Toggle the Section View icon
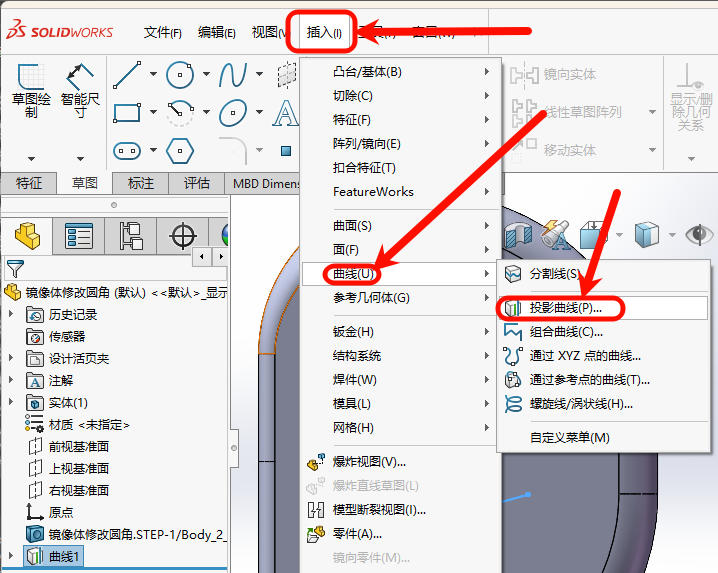Screen dimensions: 718x573 coord(517,235)
